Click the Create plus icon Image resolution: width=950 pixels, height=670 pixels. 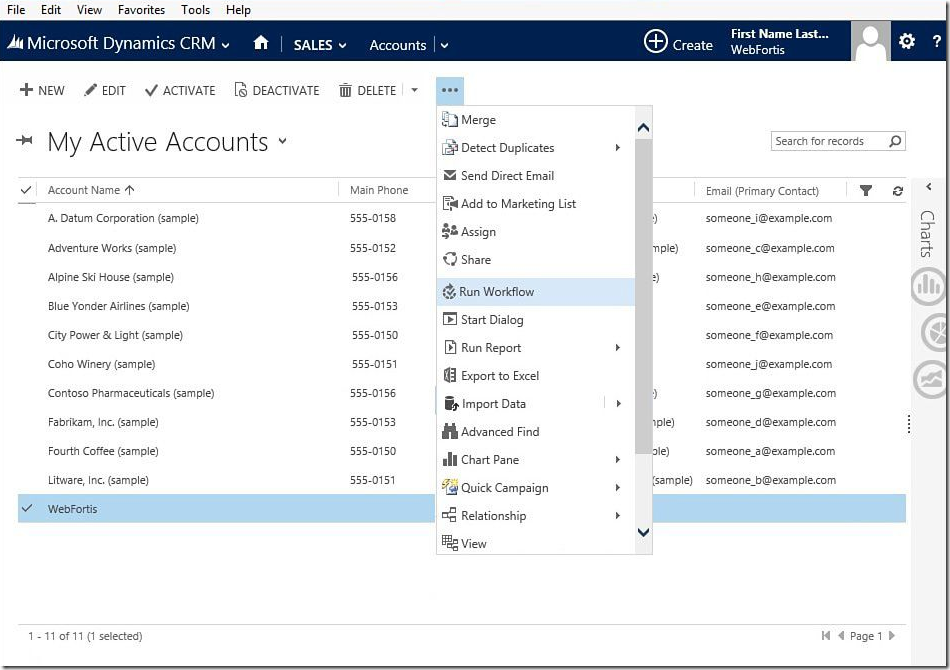[x=655, y=42]
